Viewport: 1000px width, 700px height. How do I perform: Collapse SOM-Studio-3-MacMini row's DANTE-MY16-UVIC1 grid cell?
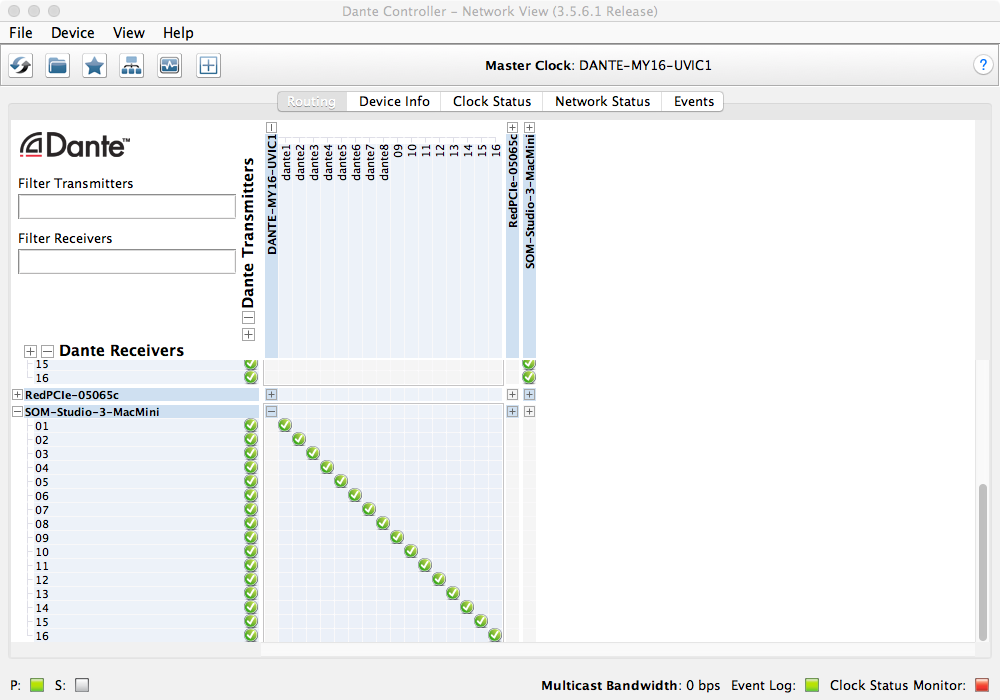pyautogui.click(x=272, y=412)
